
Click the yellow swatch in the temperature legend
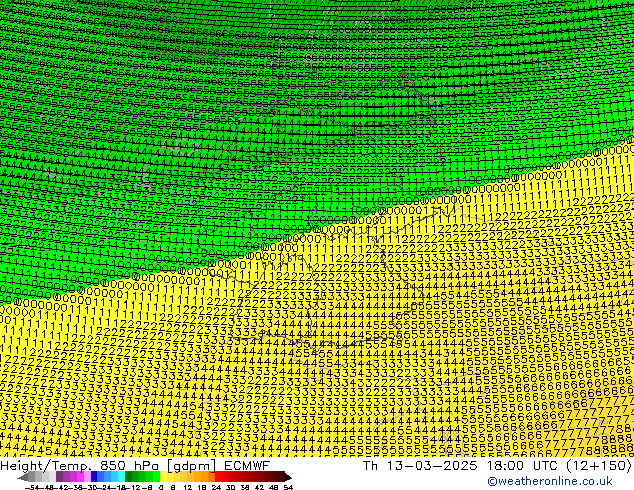[163, 477]
